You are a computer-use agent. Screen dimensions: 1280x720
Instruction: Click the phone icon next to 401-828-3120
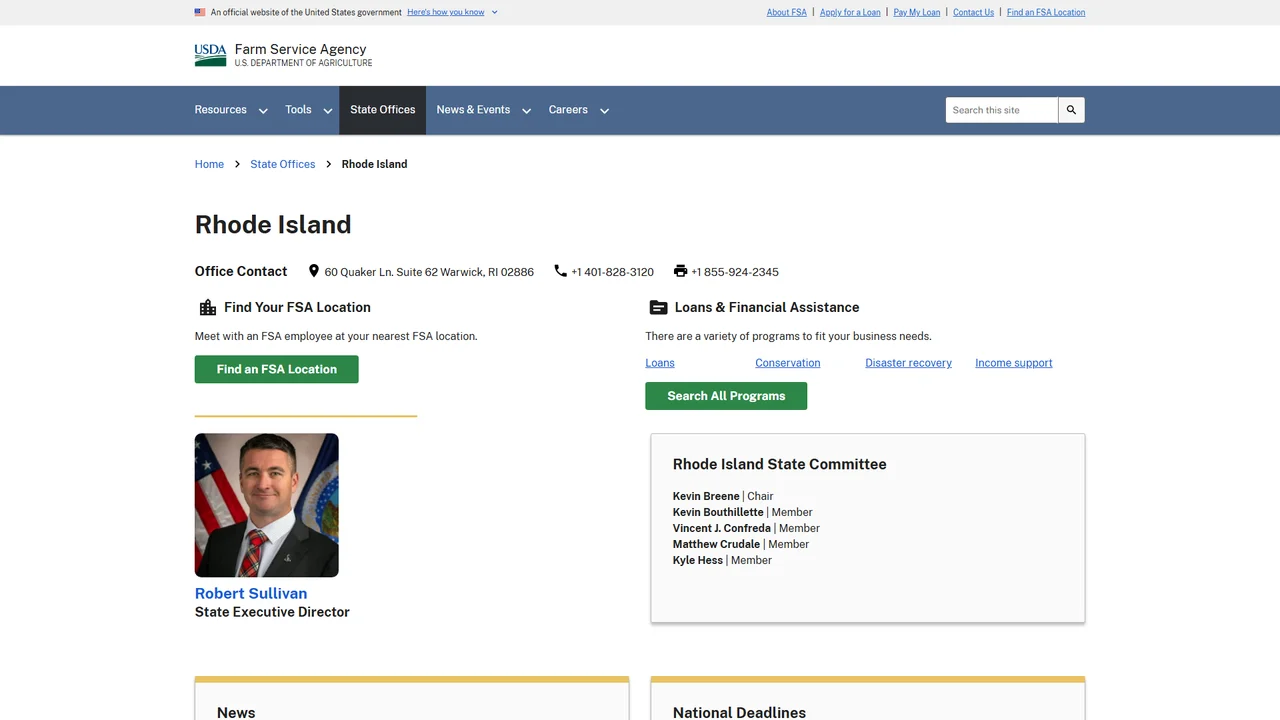[x=560, y=271]
